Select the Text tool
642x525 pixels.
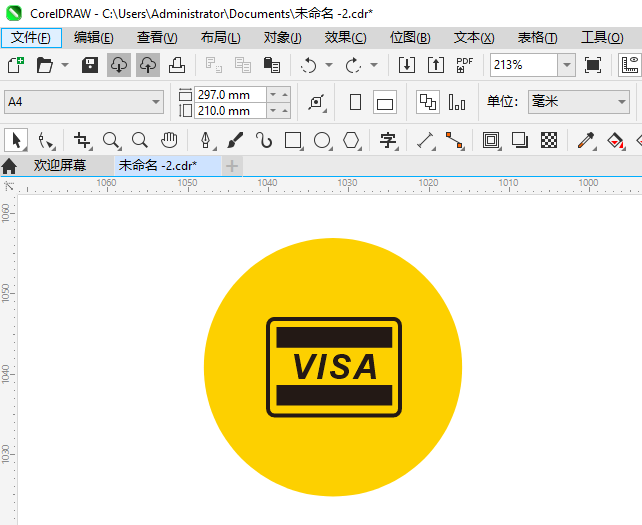pyautogui.click(x=388, y=140)
